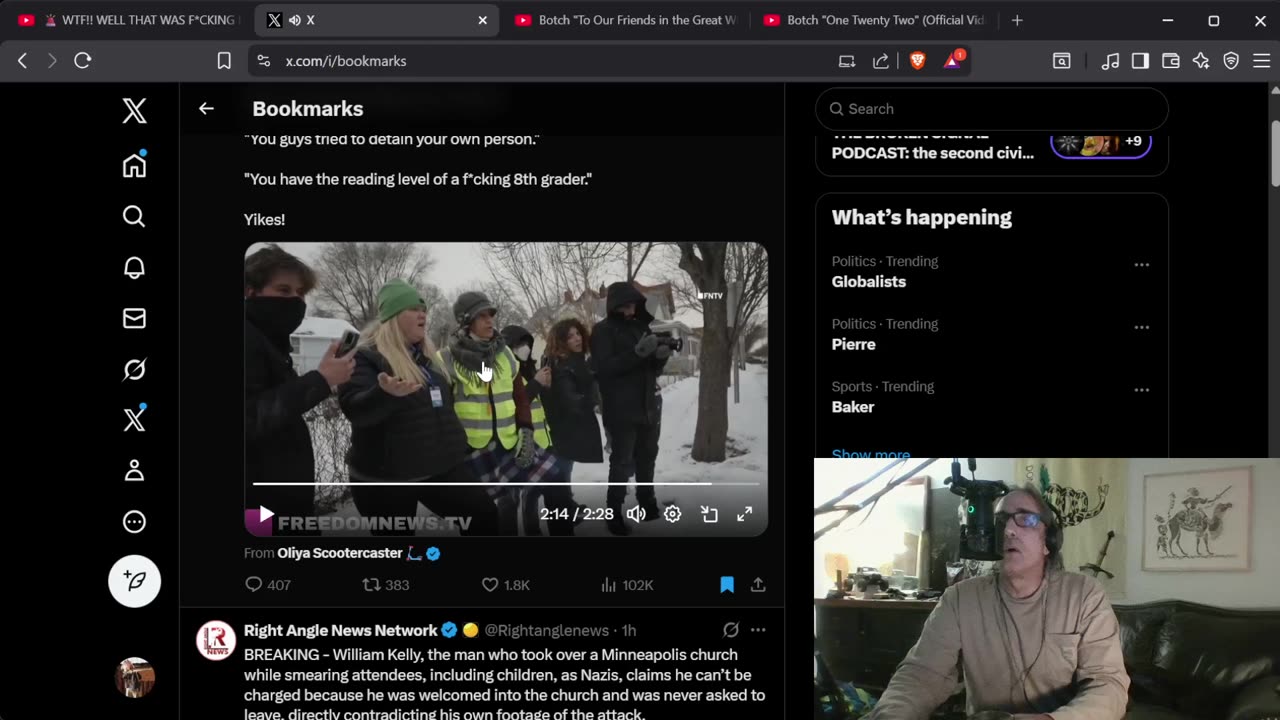Open more options for Globalists trend
The image size is (1280, 720).
tap(1142, 265)
